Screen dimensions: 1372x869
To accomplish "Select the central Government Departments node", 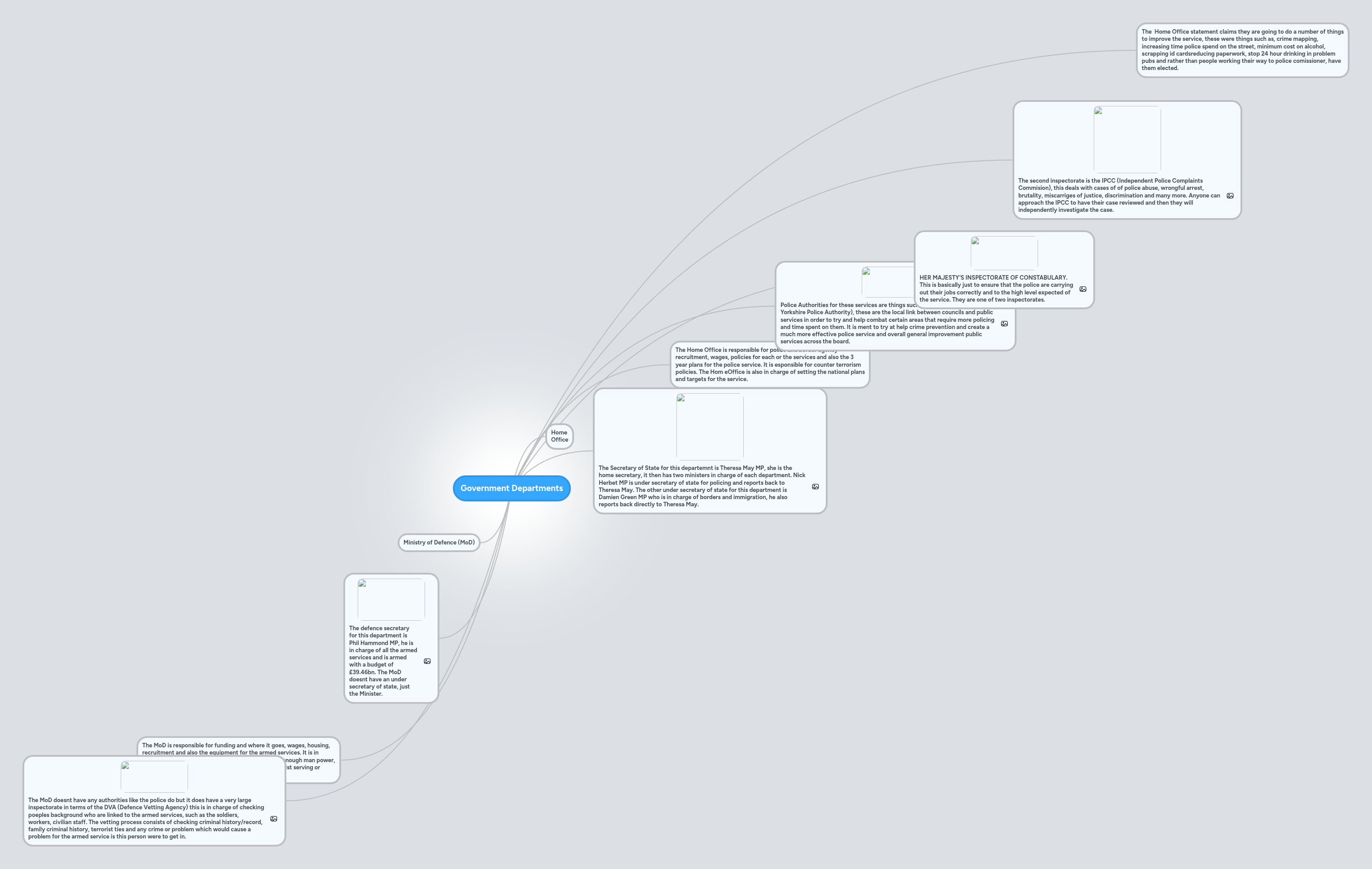I will (x=512, y=488).
